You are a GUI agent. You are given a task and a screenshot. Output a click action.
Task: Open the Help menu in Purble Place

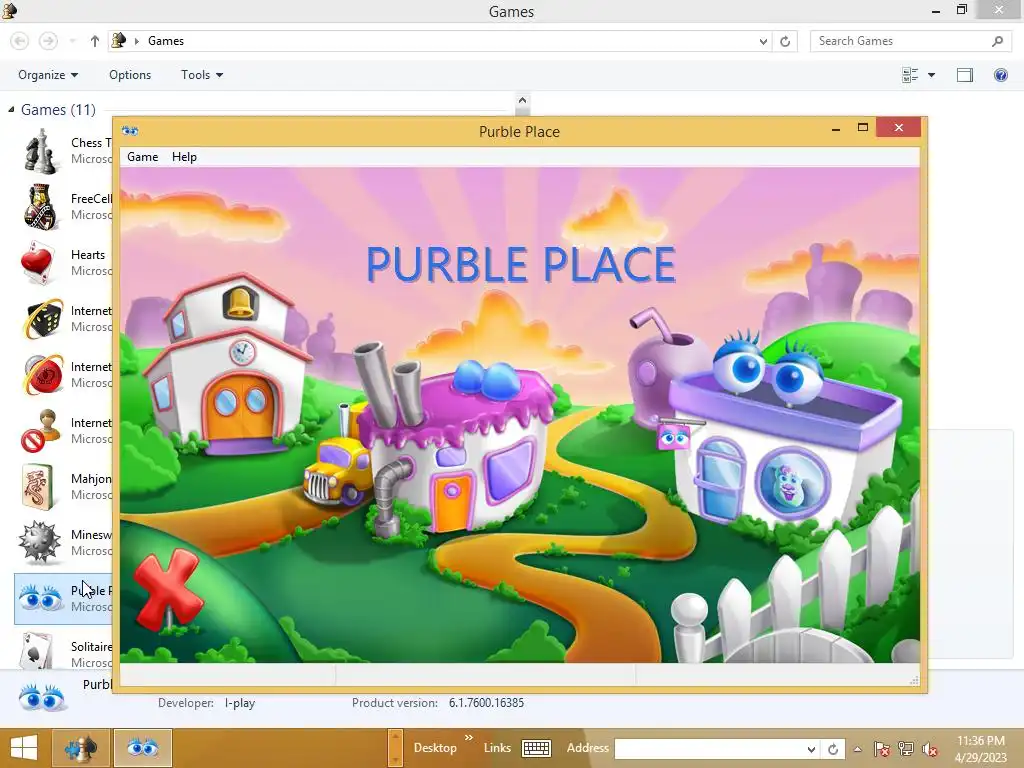[184, 157]
